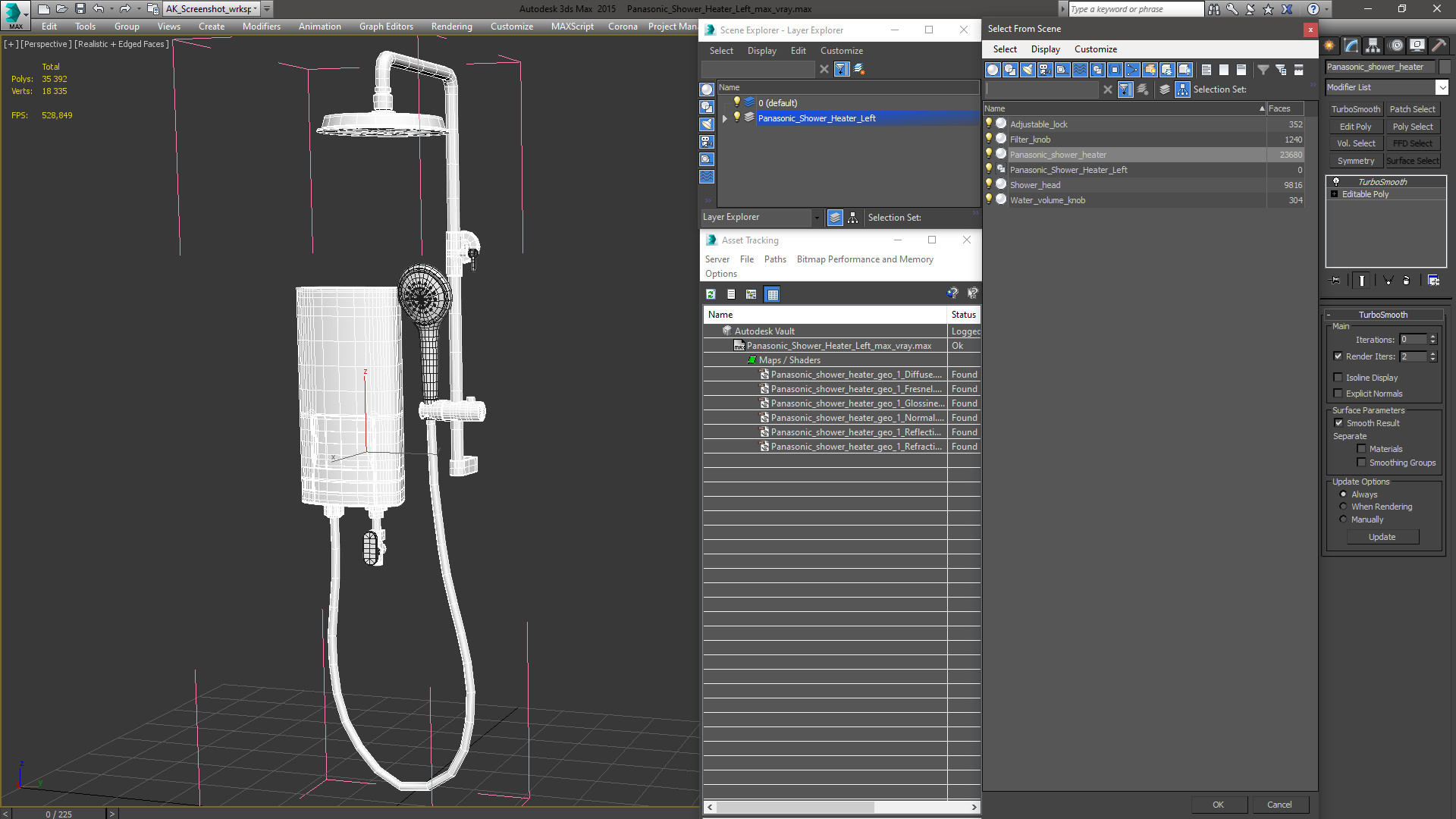Open the Modifiers menu
The image size is (1456, 819).
tap(261, 27)
